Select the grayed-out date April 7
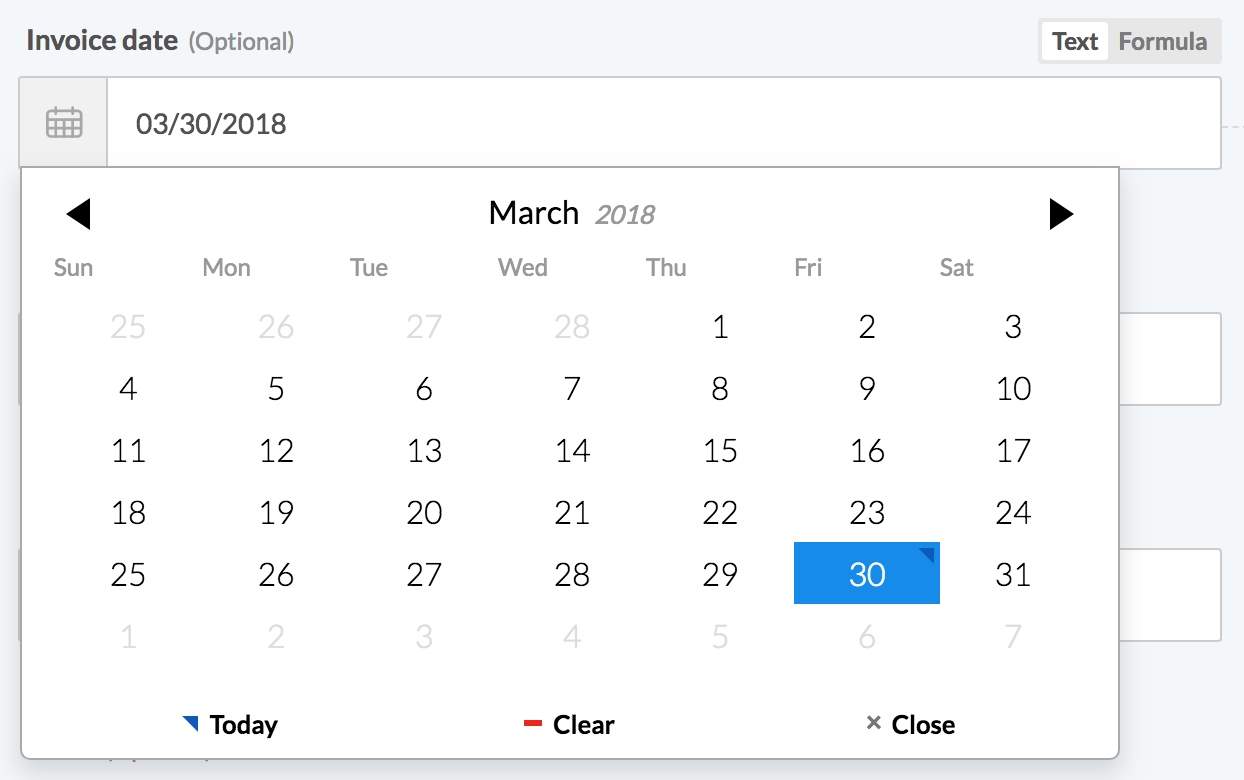Image resolution: width=1244 pixels, height=780 pixels. coord(1013,636)
